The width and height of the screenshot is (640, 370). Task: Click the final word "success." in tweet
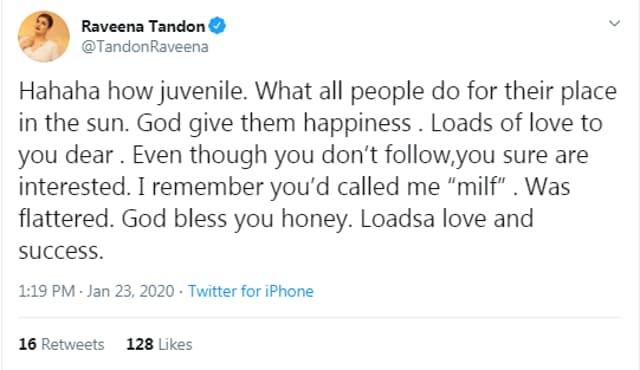[61, 251]
